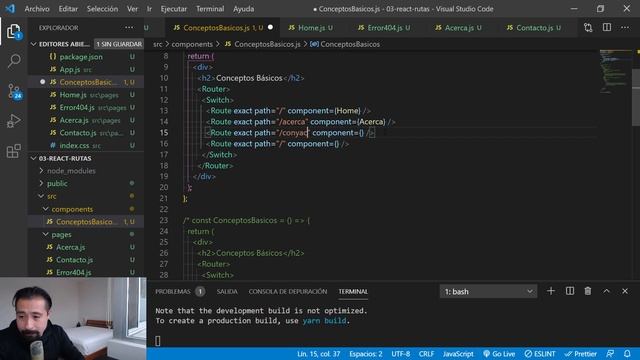
Task: Open Explorer panel more actions ellipsis
Action: click(x=129, y=28)
